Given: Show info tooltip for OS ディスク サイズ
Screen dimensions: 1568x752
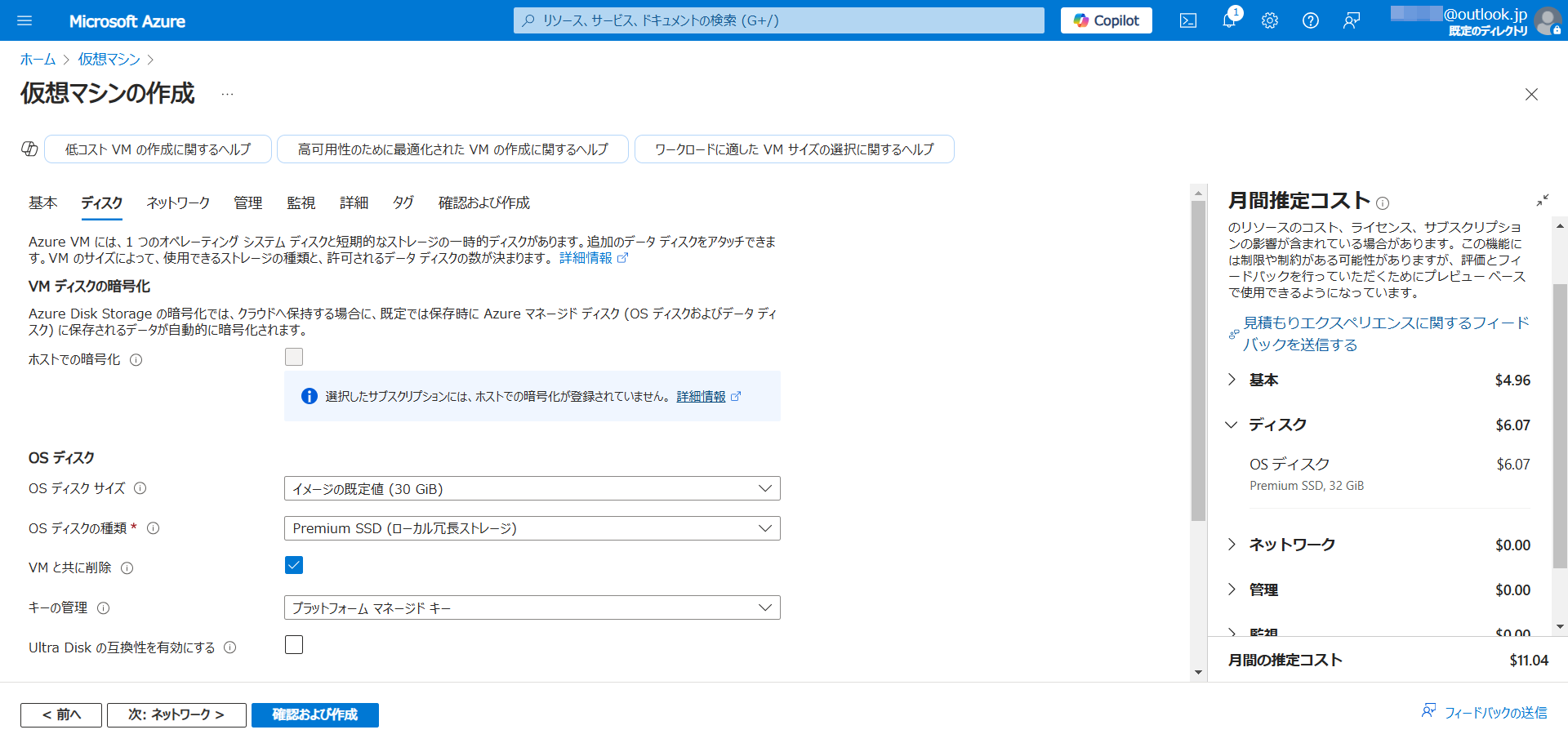Looking at the screenshot, I should pyautogui.click(x=140, y=488).
